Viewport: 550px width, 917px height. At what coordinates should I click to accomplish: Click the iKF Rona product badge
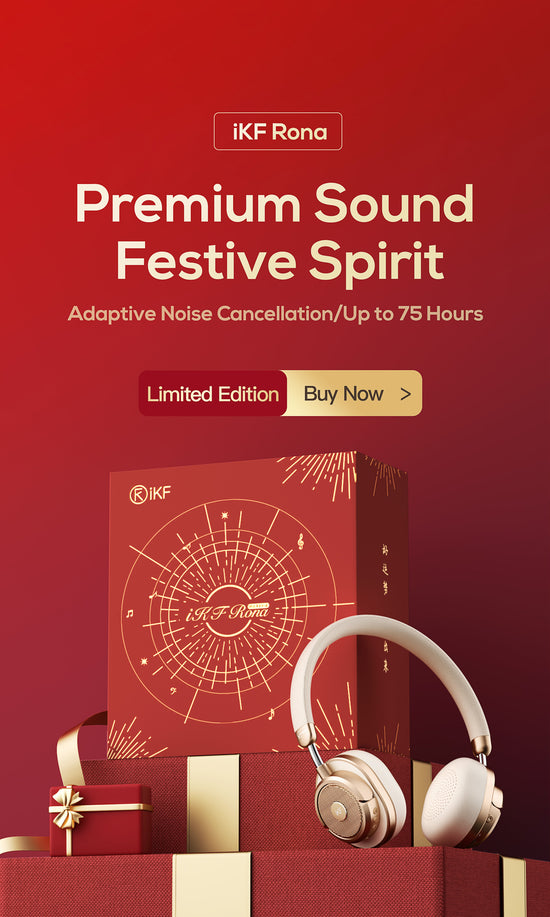(278, 131)
